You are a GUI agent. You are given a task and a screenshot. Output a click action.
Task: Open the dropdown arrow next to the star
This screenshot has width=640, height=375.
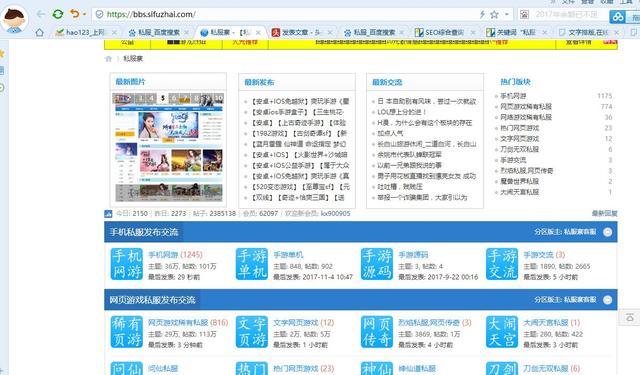pyautogui.click(x=507, y=14)
